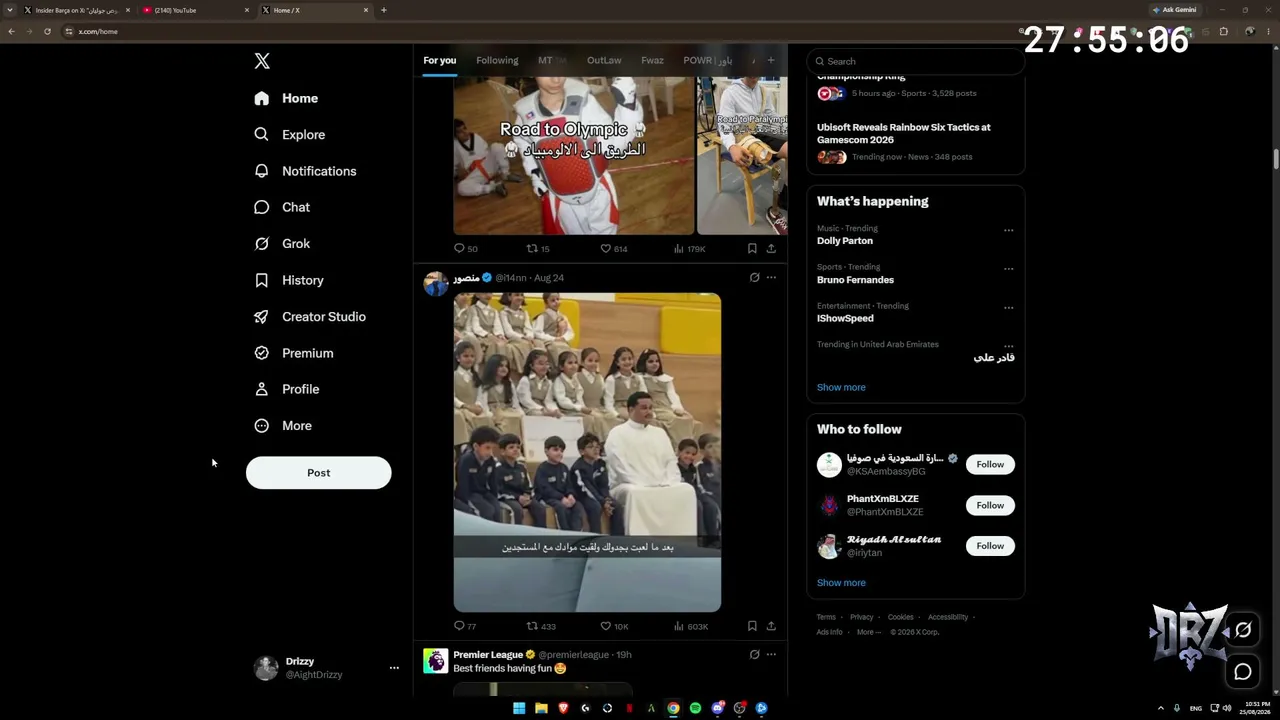This screenshot has height=720, width=1280.
Task: Open options for the UAE trending topic
Action: 1008,346
